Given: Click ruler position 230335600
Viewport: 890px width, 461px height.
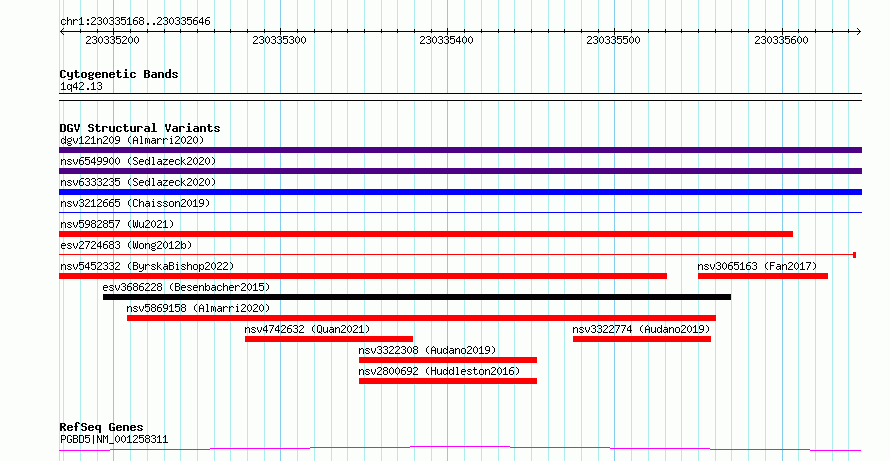Looking at the screenshot, I should tap(781, 40).
